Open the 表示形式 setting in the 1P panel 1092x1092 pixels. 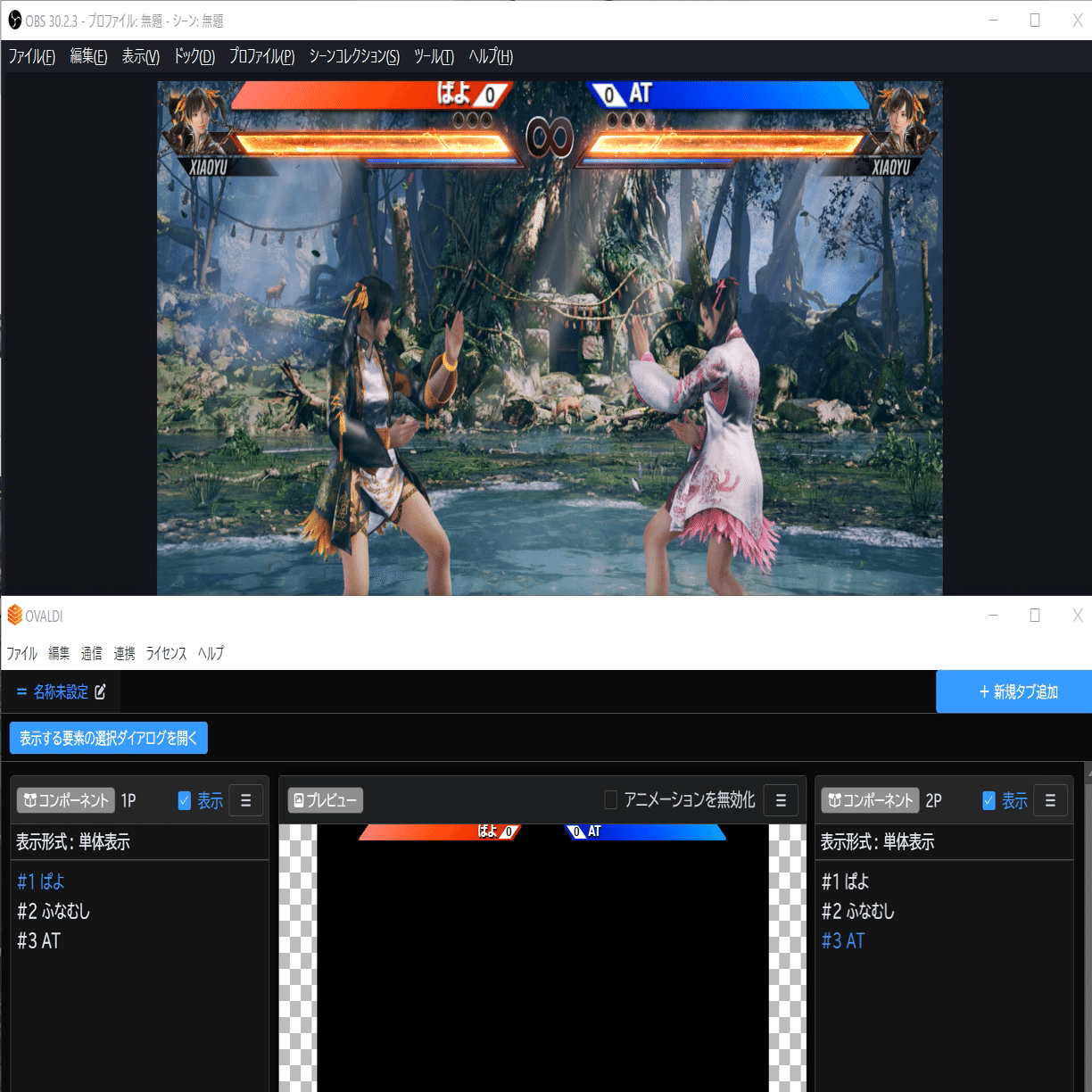[71, 840]
